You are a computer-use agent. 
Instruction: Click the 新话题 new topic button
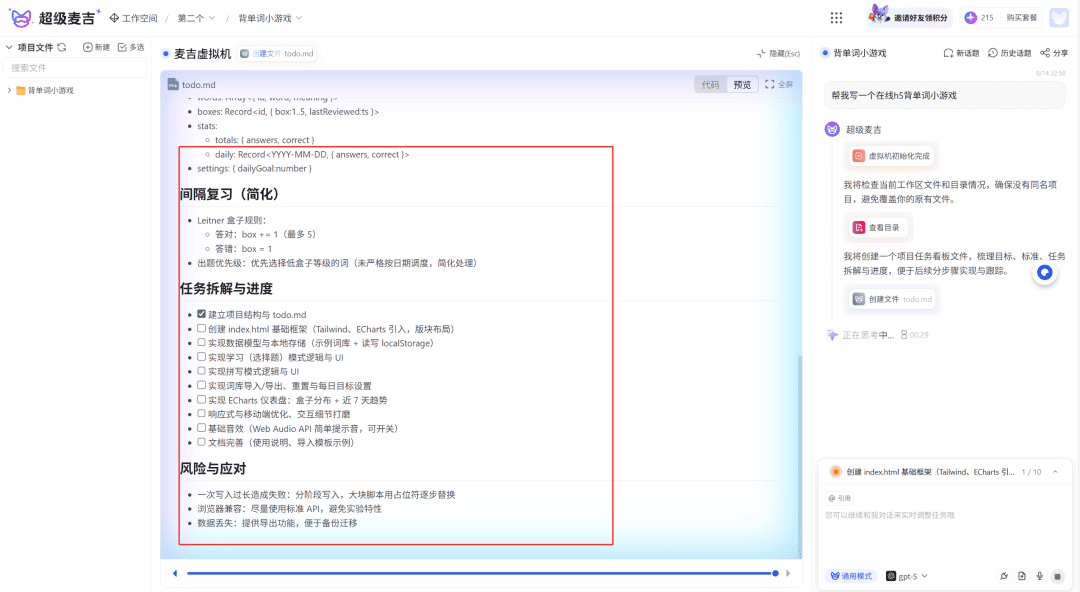tap(961, 53)
